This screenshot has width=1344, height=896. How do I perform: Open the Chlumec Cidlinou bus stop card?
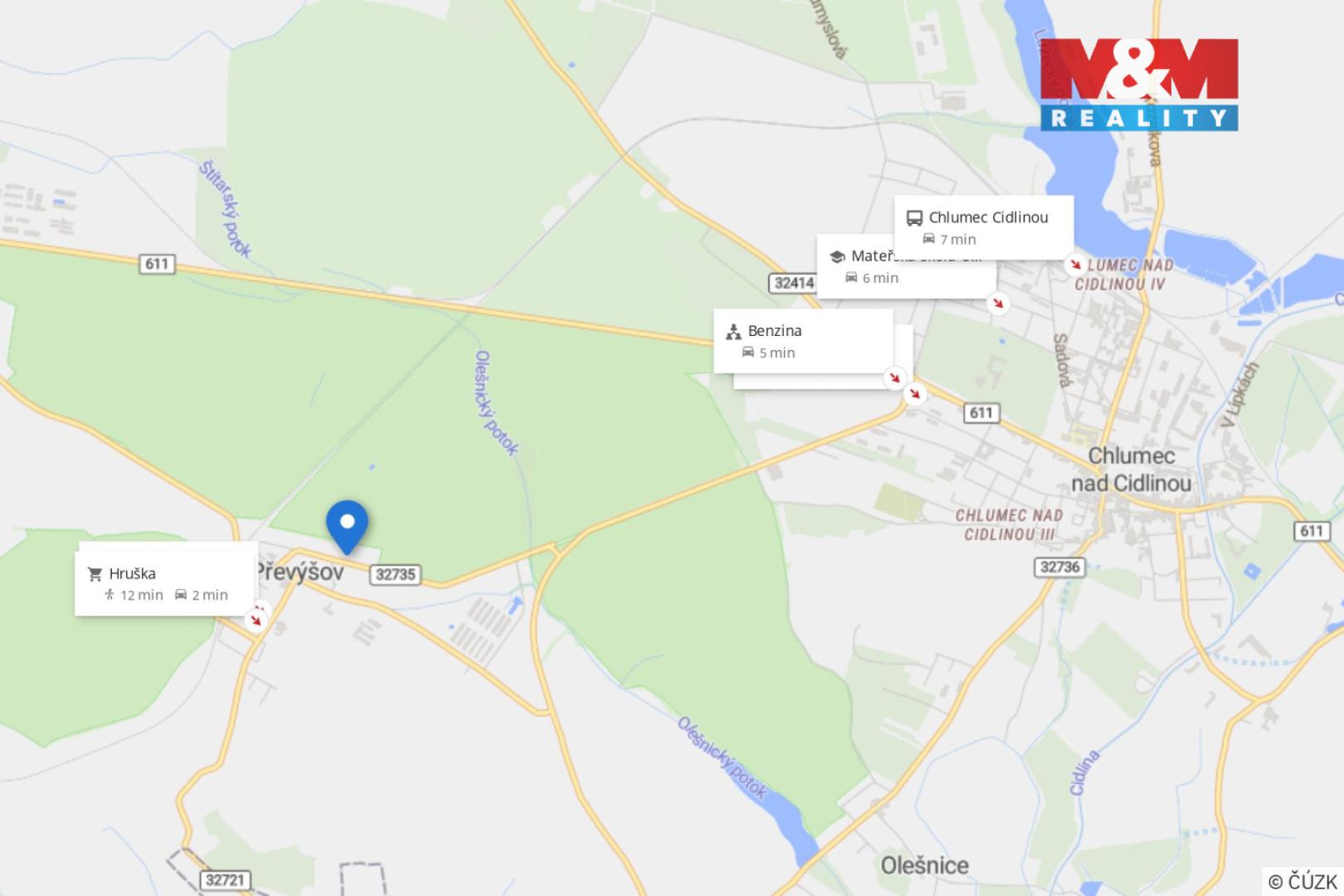tap(984, 227)
